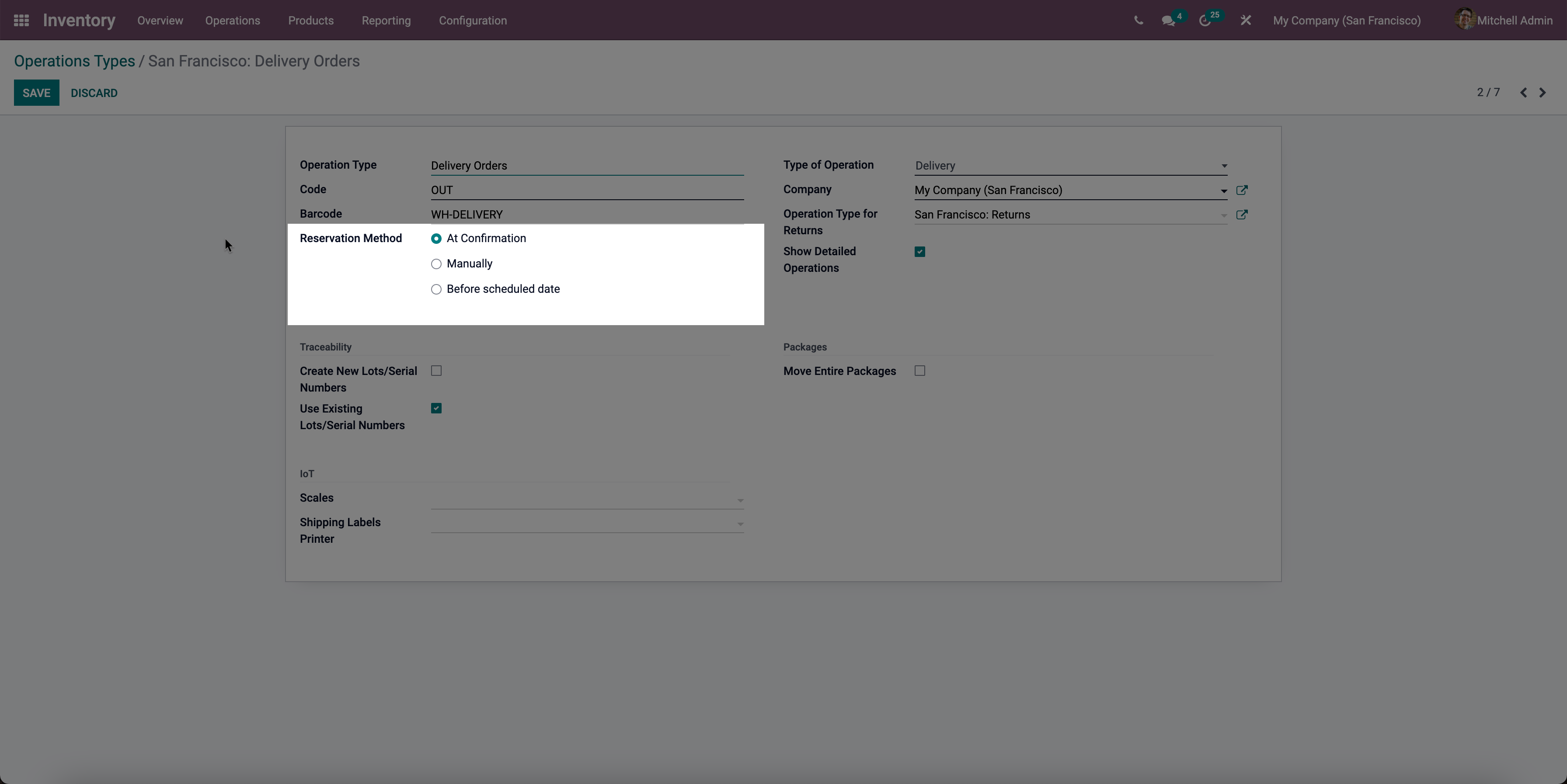Go back via Operations Types breadcrumb
Screen dimensions: 1567x784
(x=73, y=61)
